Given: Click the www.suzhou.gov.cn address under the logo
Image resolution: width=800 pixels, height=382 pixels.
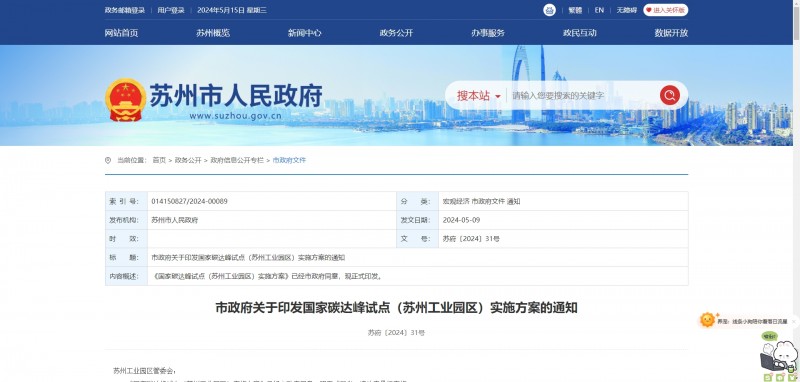Looking at the screenshot, I should coord(235,116).
